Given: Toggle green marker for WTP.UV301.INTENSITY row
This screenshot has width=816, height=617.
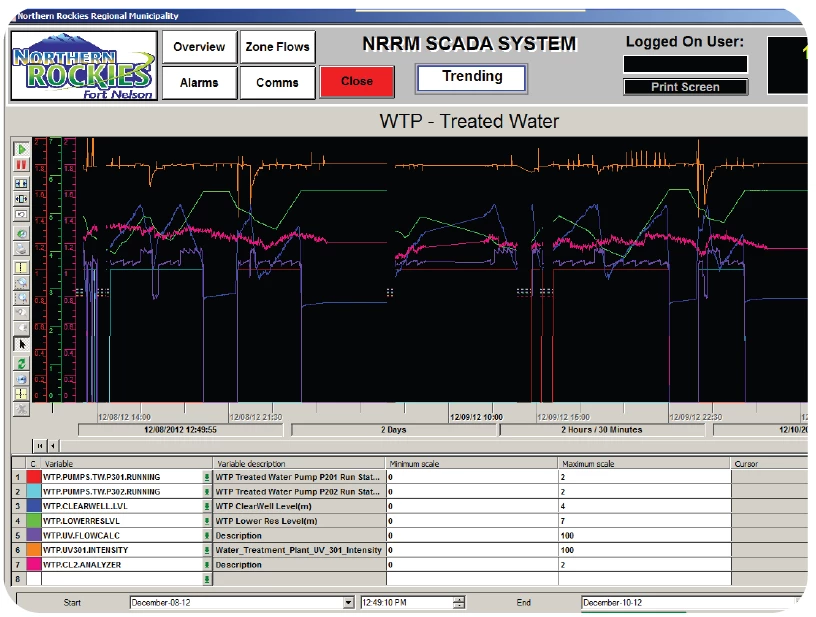Looking at the screenshot, I should (x=208, y=550).
